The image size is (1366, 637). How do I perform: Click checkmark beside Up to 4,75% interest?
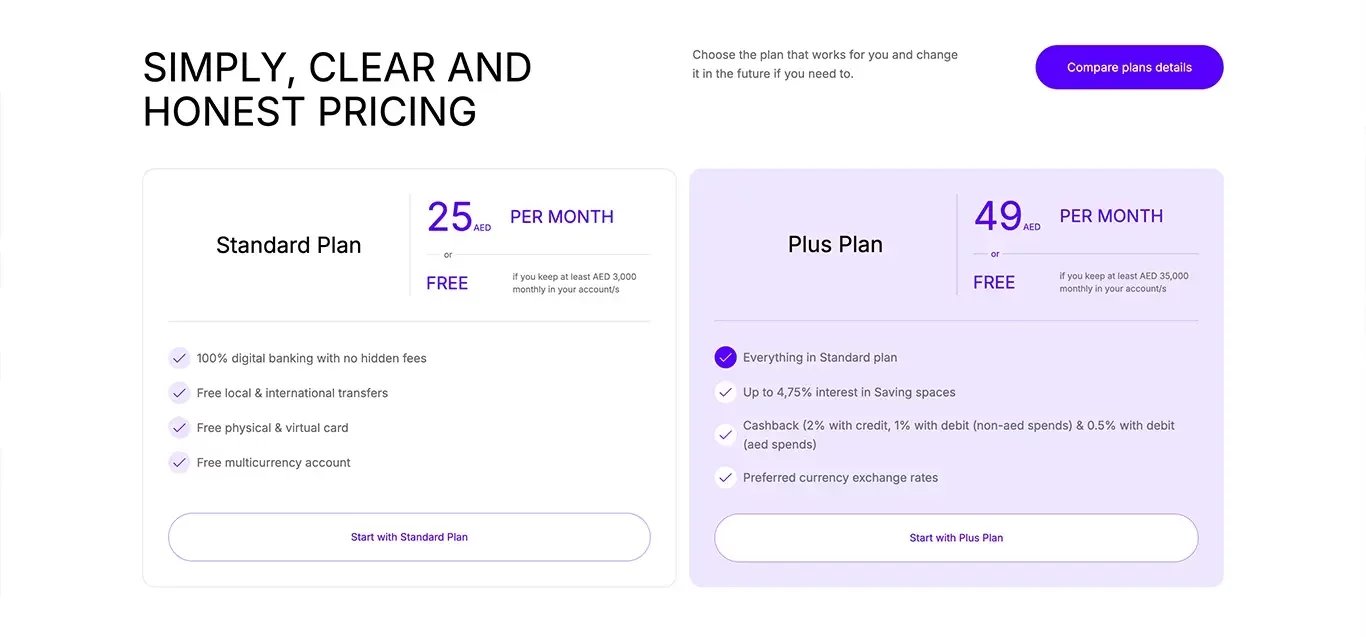click(x=726, y=392)
